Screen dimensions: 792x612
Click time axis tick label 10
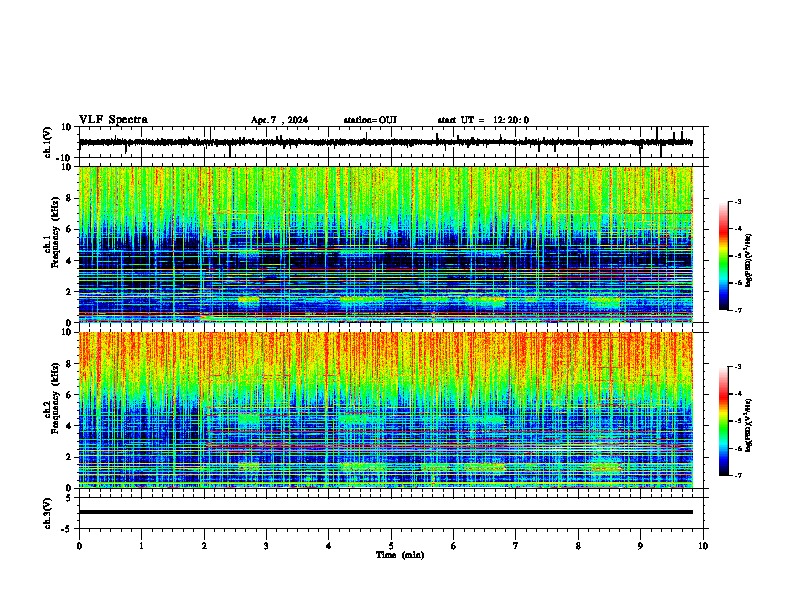[x=703, y=546]
